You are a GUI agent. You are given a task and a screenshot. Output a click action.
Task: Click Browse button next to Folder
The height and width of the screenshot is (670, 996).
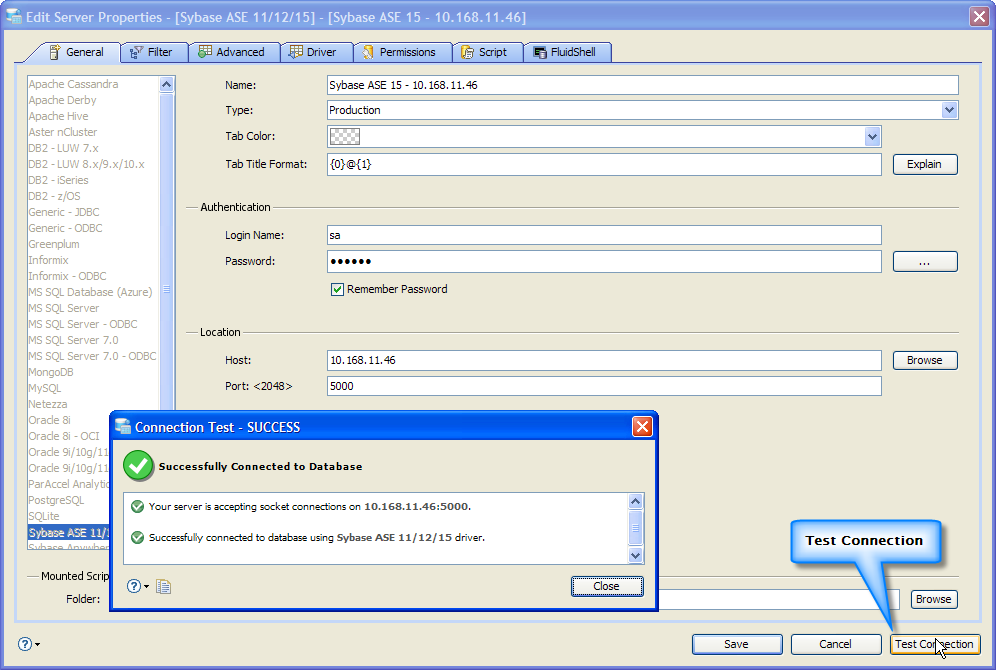[x=934, y=599]
